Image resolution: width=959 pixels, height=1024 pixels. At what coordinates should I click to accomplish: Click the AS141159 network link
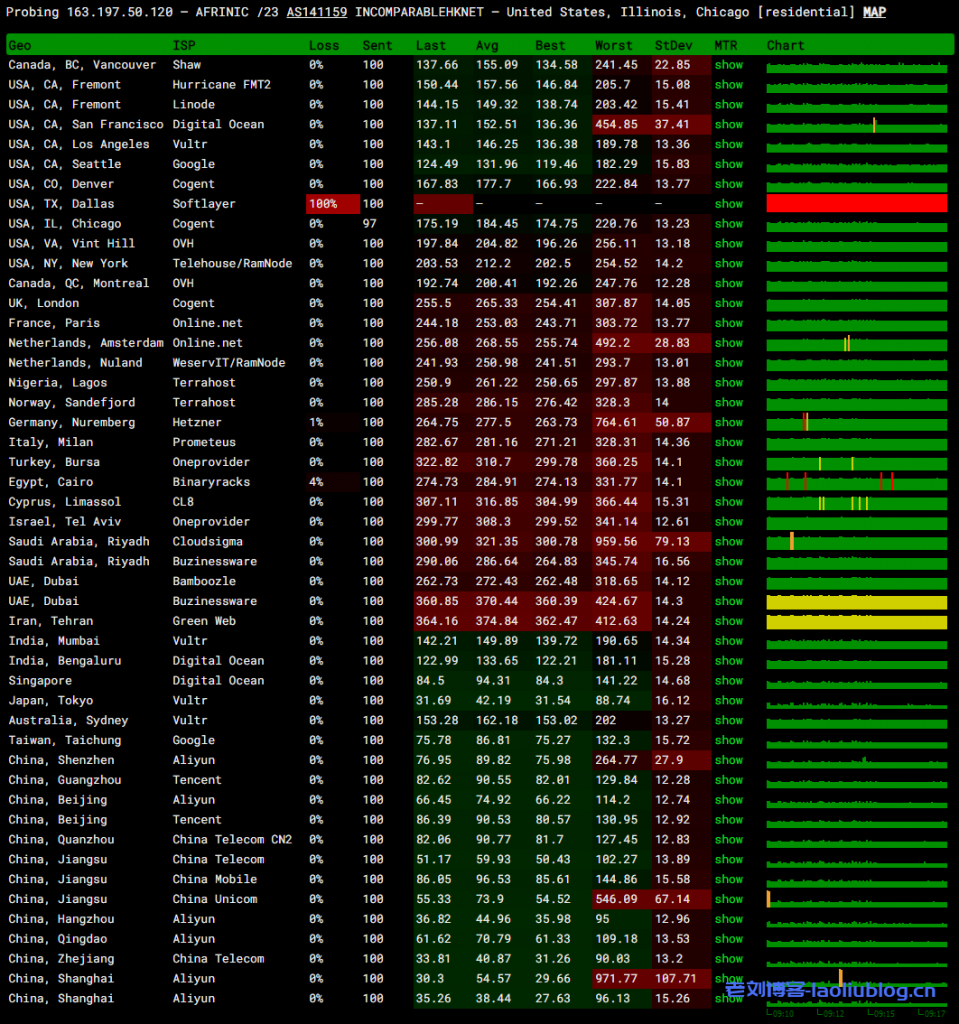(316, 12)
